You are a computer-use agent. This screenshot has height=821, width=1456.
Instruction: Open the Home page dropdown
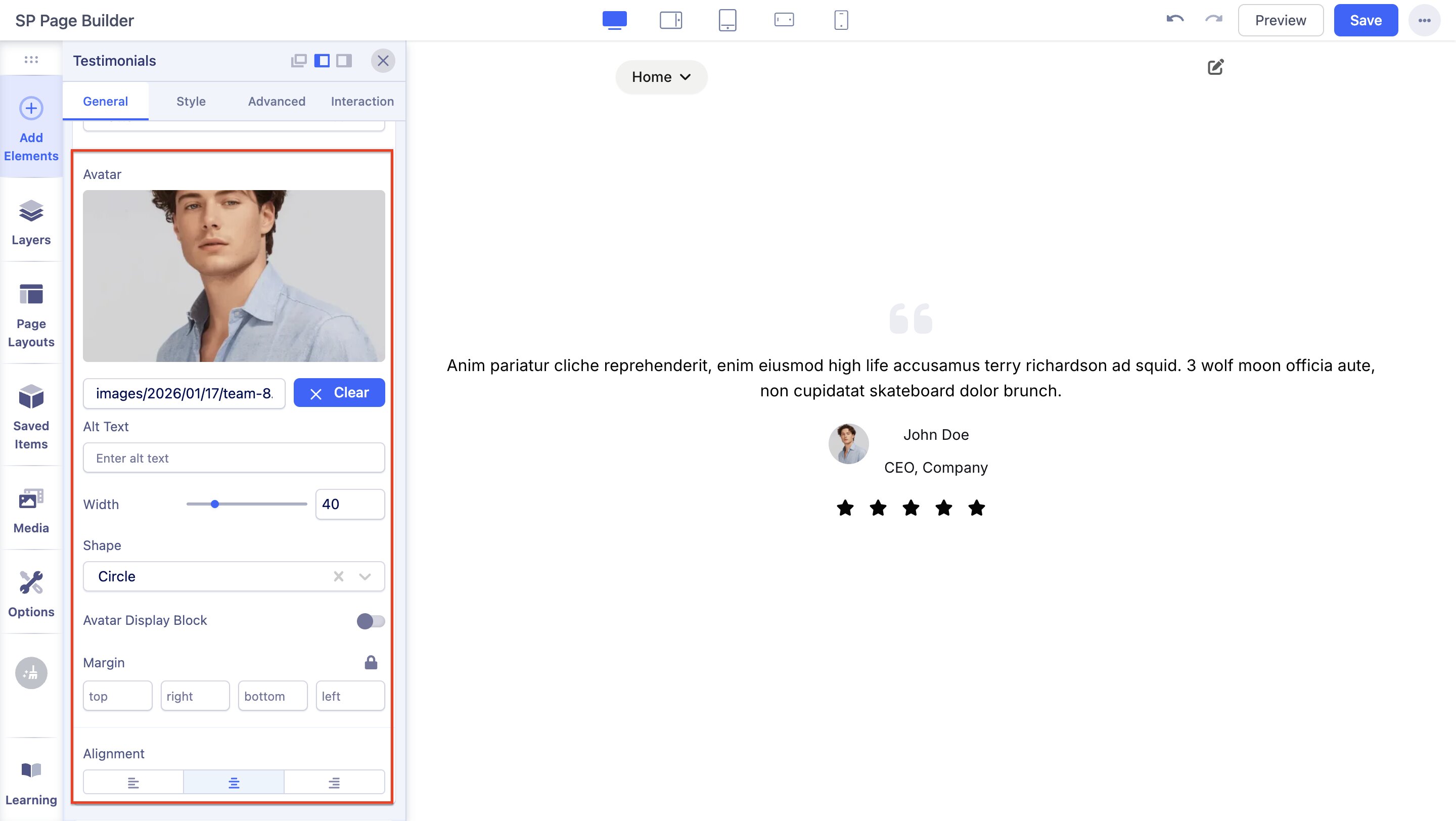pos(661,77)
